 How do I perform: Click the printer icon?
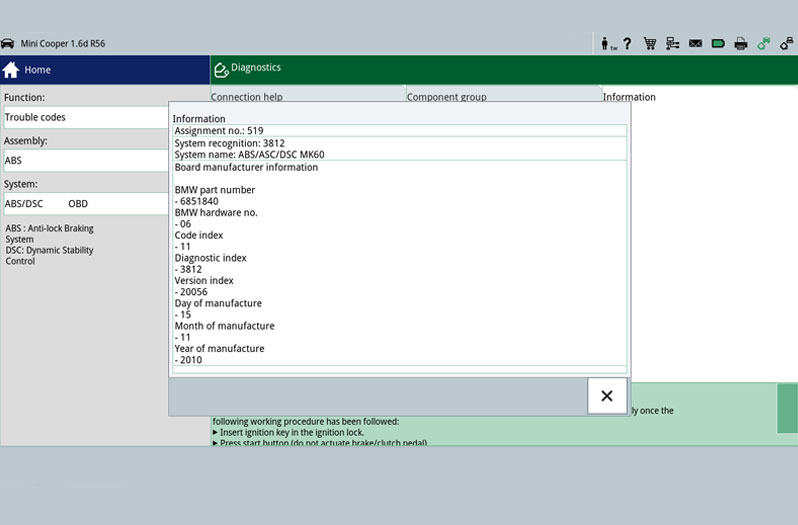click(741, 44)
